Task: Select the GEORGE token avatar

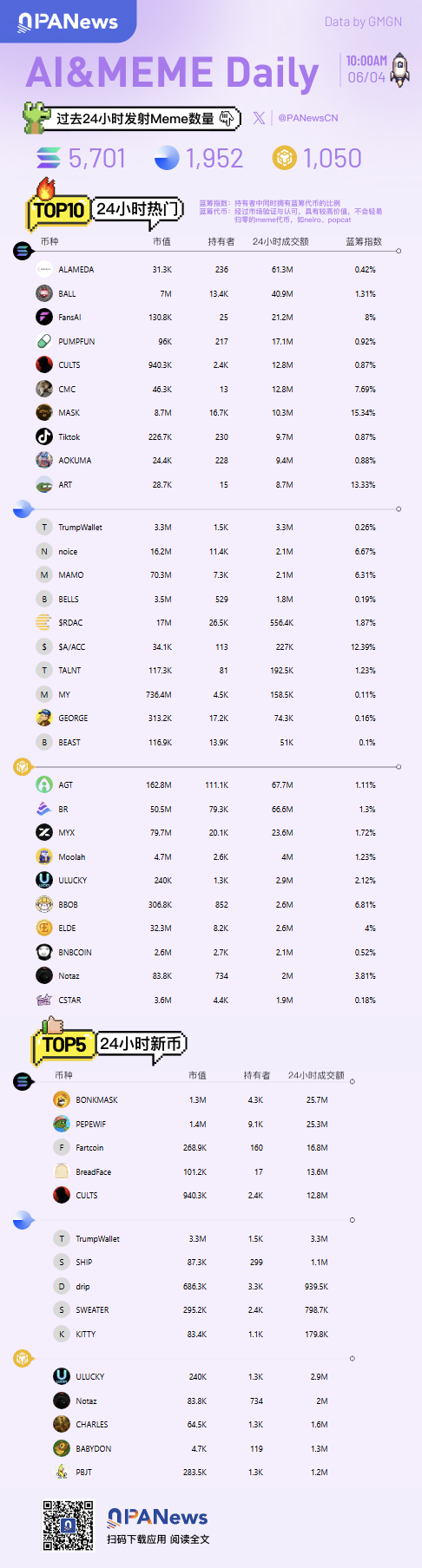Action: (44, 718)
